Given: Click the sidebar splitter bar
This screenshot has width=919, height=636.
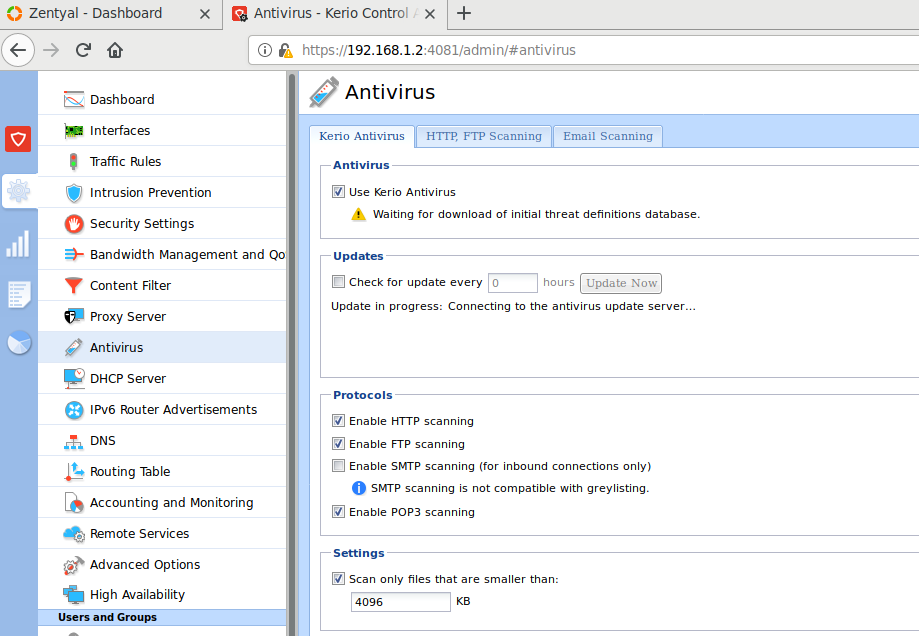Looking at the screenshot, I should (x=291, y=353).
